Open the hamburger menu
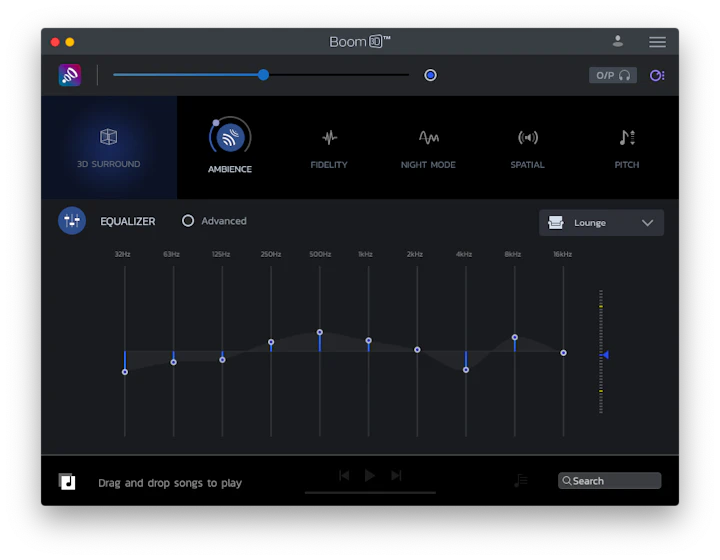The height and width of the screenshot is (560, 720). pyautogui.click(x=657, y=42)
